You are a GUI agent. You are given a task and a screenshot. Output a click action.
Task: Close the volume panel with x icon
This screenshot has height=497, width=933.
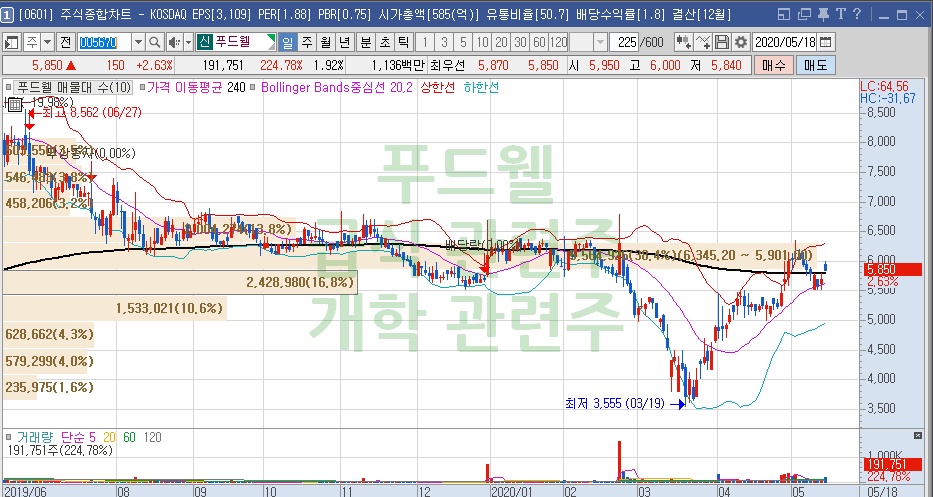coord(918,436)
